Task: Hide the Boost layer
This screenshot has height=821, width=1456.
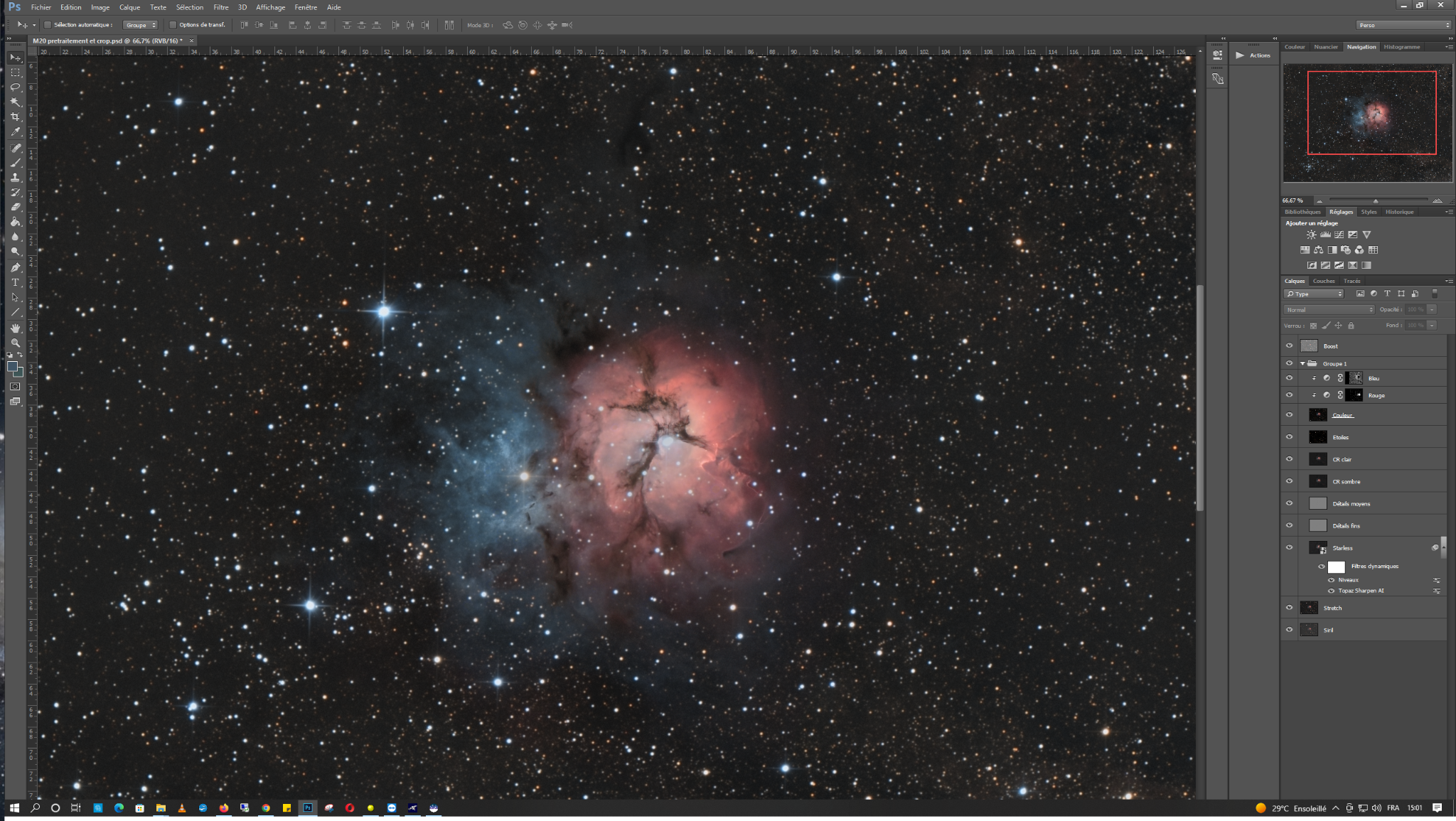Action: coord(1289,346)
